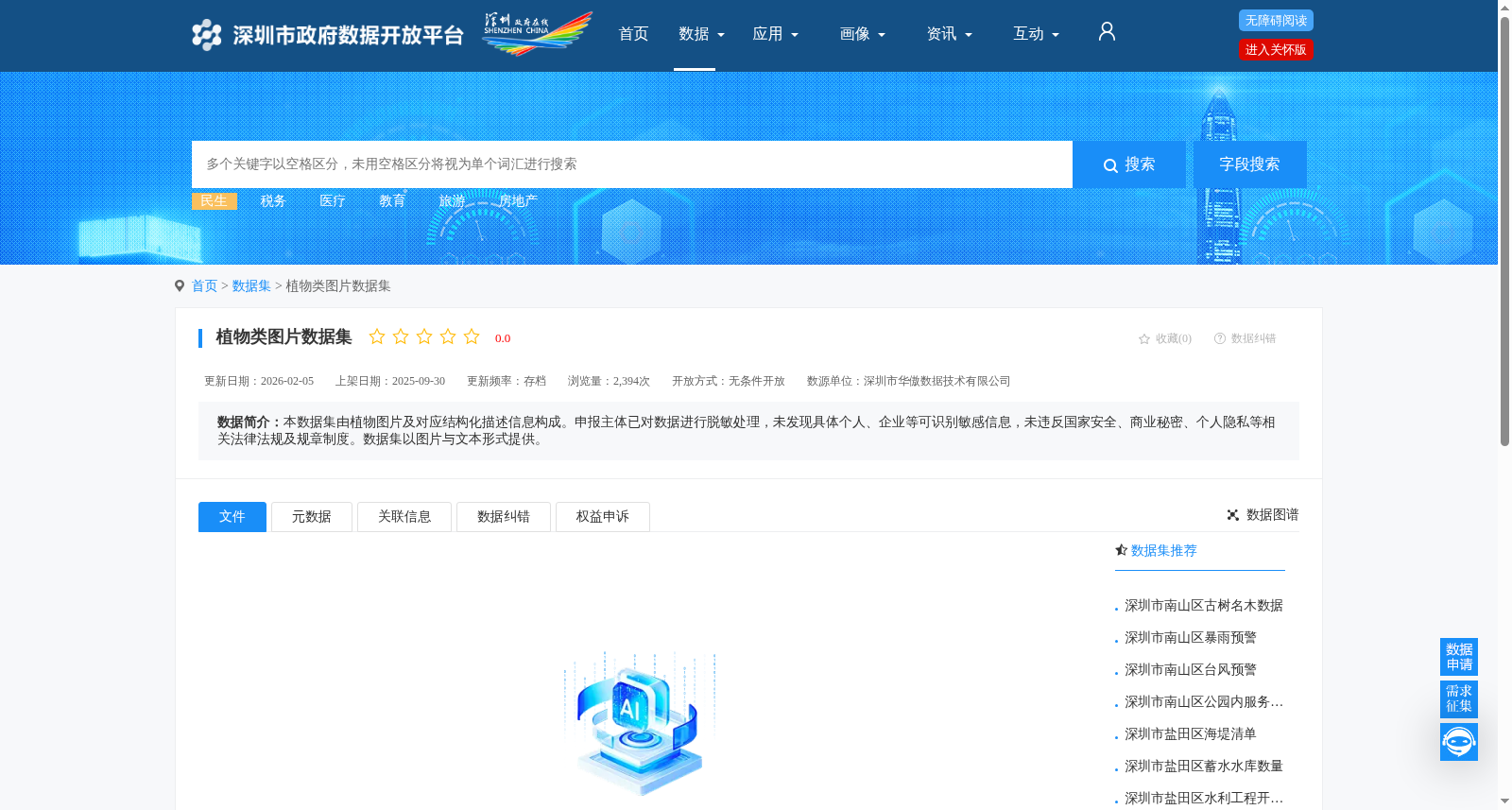Select the 旅游 search tag
This screenshot has width=1512, height=810.
point(452,200)
